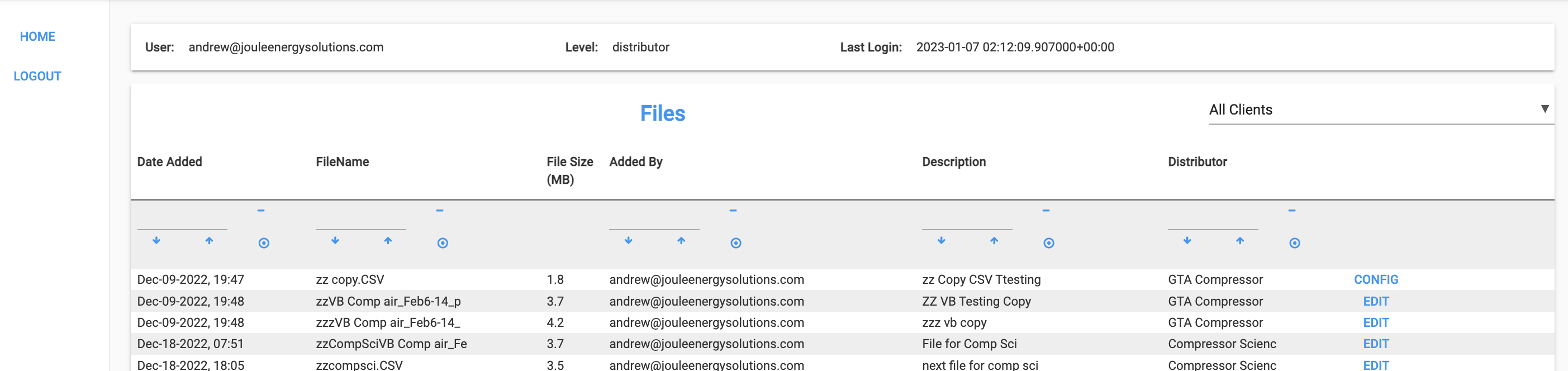Select file name zz copy.CSV
The width and height of the screenshot is (1568, 371).
pyautogui.click(x=350, y=280)
